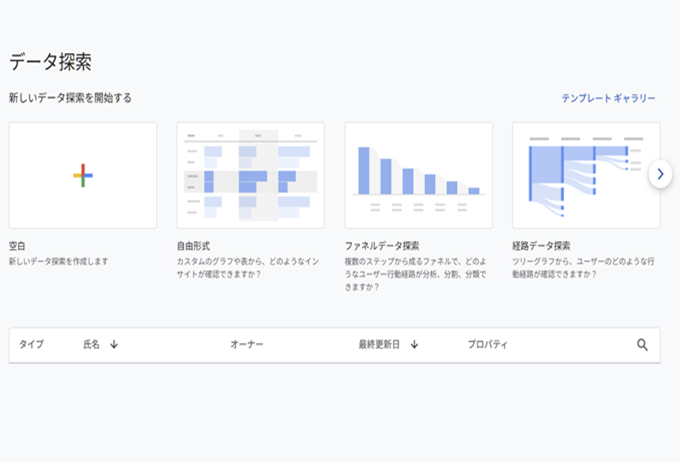Select the ファネルデータ探索 bar chart thumbnail
Screen dimensions: 680x462
(418, 175)
